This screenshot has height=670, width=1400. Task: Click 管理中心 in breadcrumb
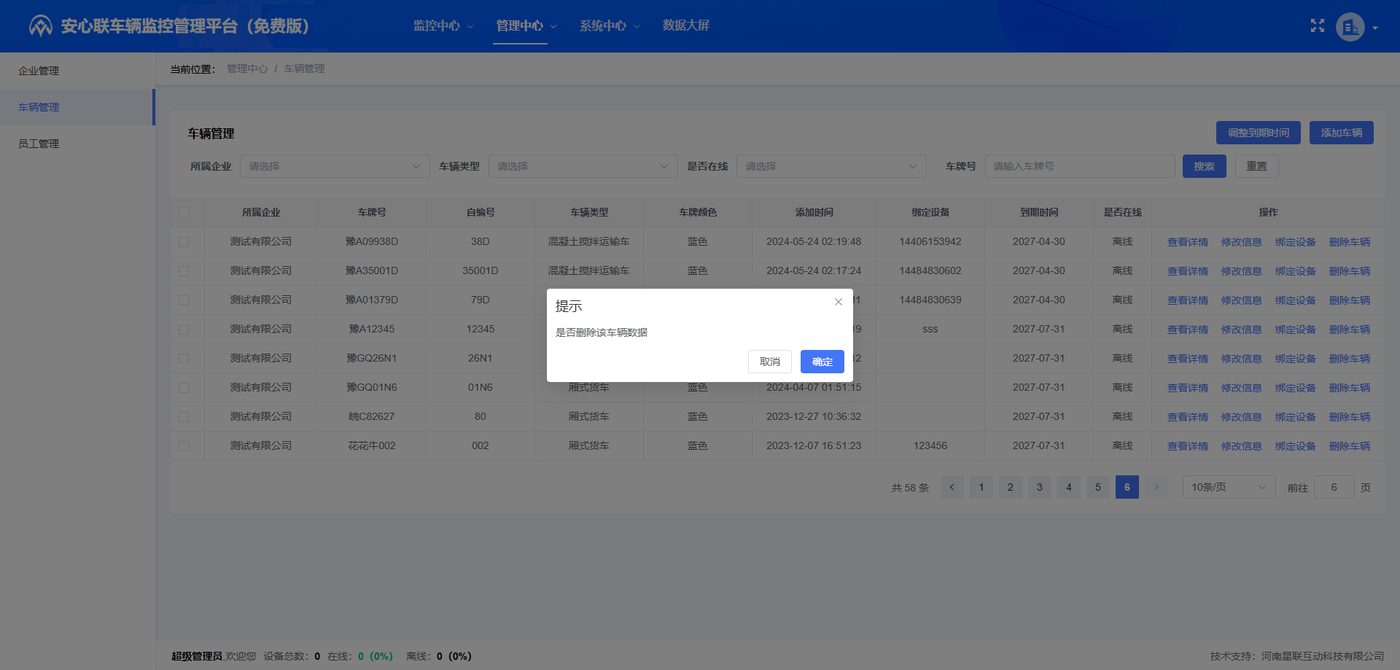coord(247,69)
